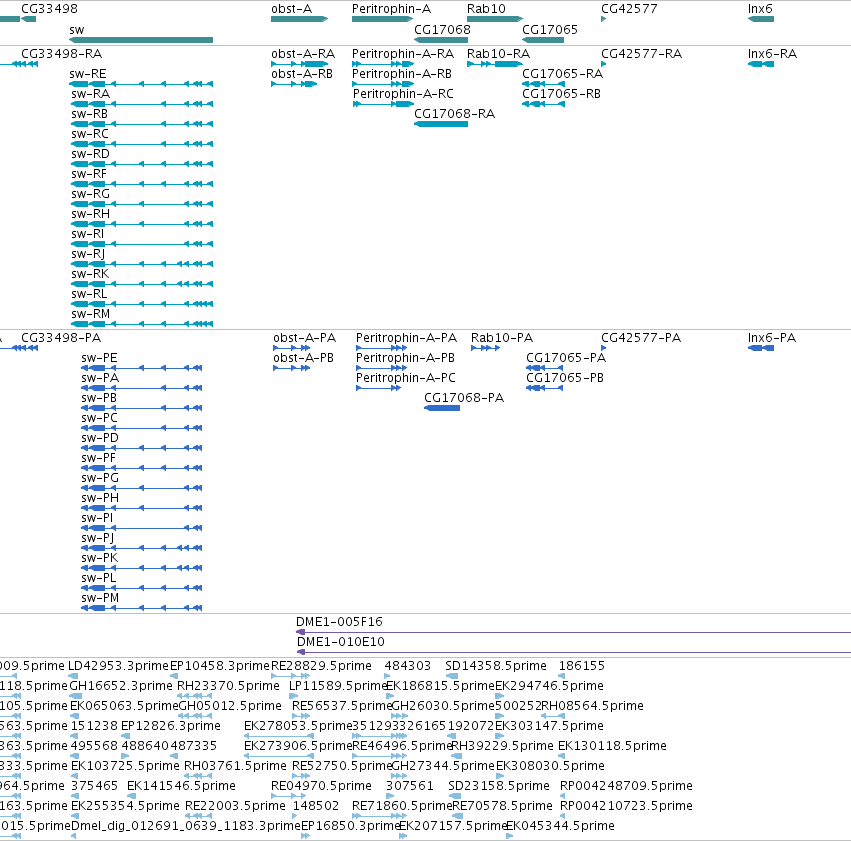Click transcript obst-A-RB

[294, 84]
